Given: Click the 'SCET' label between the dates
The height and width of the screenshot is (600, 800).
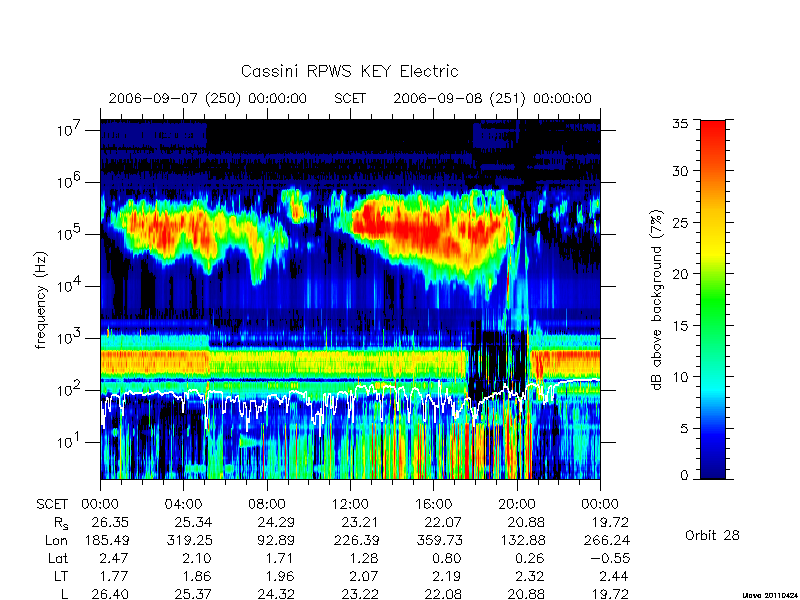Looking at the screenshot, I should 350,98.
